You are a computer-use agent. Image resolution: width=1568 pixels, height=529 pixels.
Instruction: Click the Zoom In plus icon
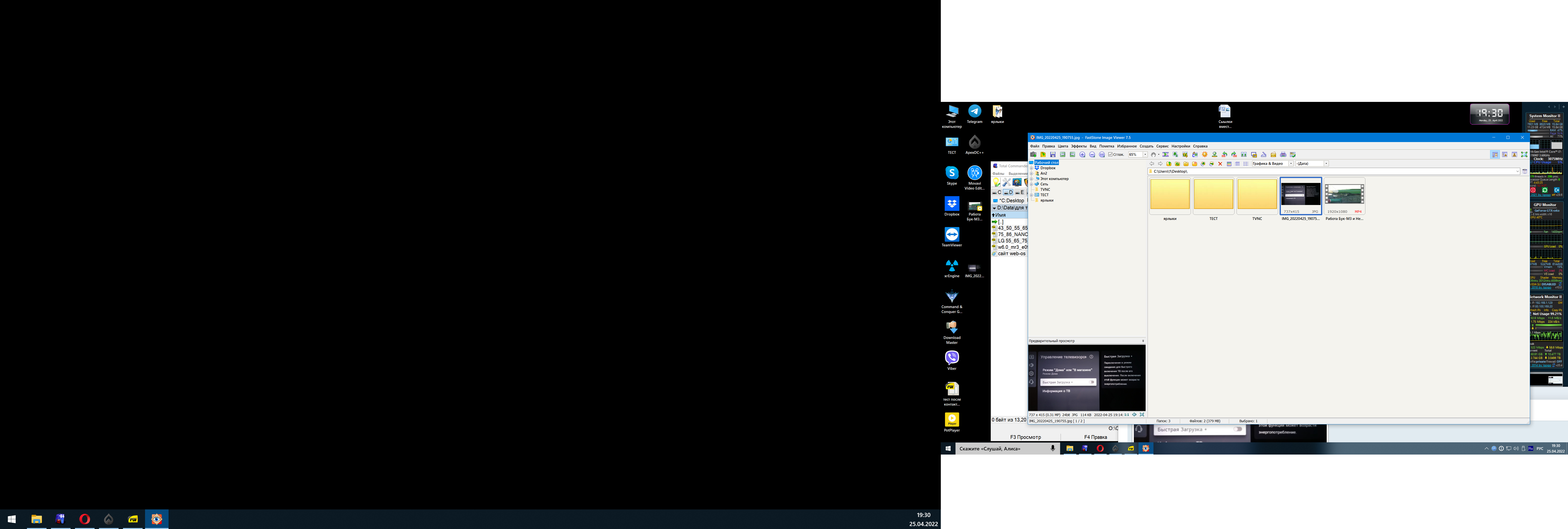pos(1082,155)
